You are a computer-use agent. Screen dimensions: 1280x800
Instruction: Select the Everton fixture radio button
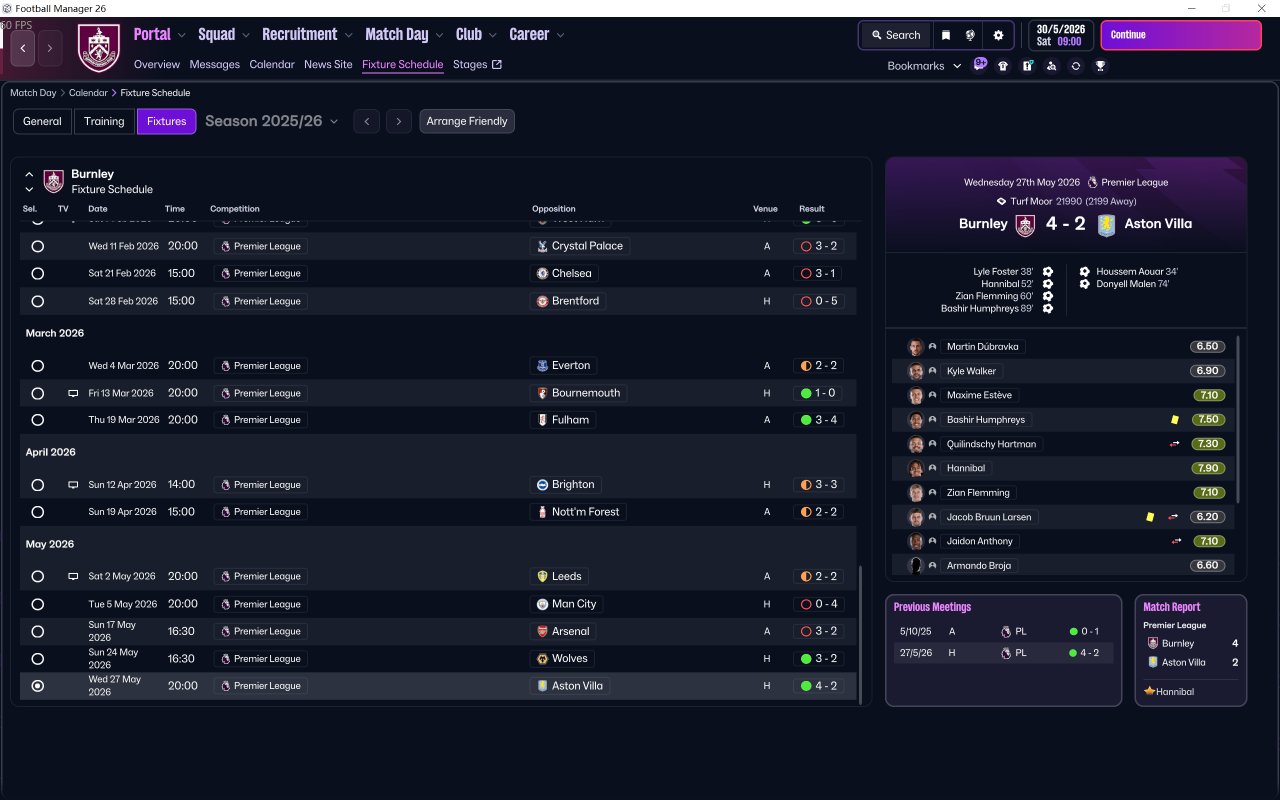coord(38,366)
